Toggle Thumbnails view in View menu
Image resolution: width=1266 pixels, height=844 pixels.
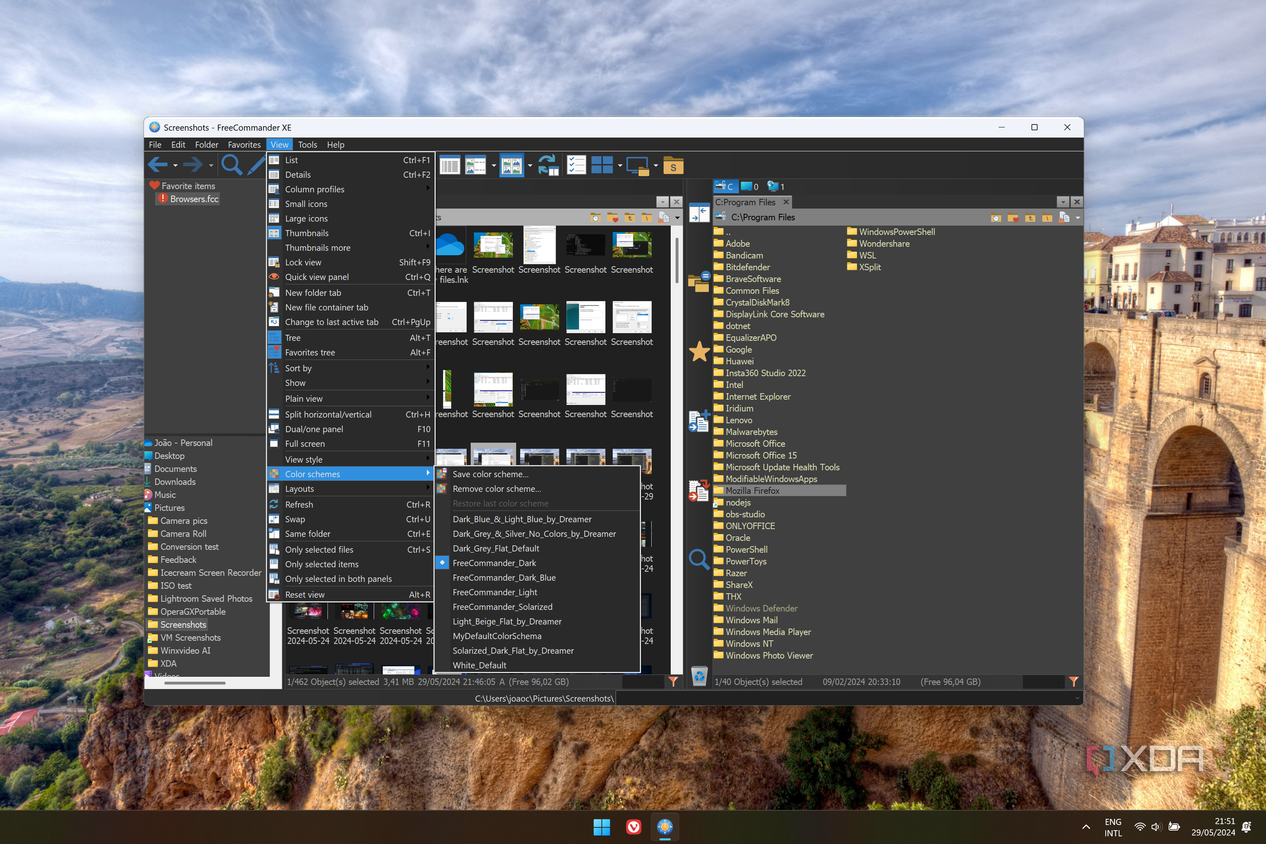pyautogui.click(x=350, y=233)
